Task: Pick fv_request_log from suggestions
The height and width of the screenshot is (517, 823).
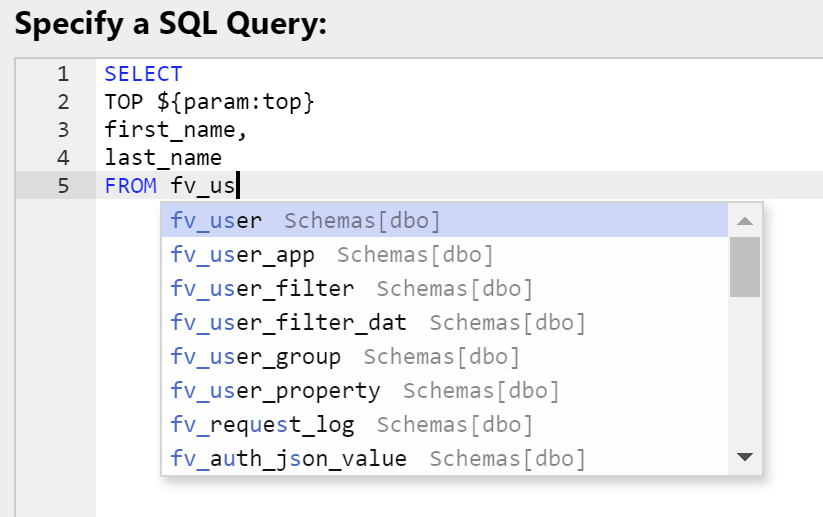Action: [x=445, y=425]
